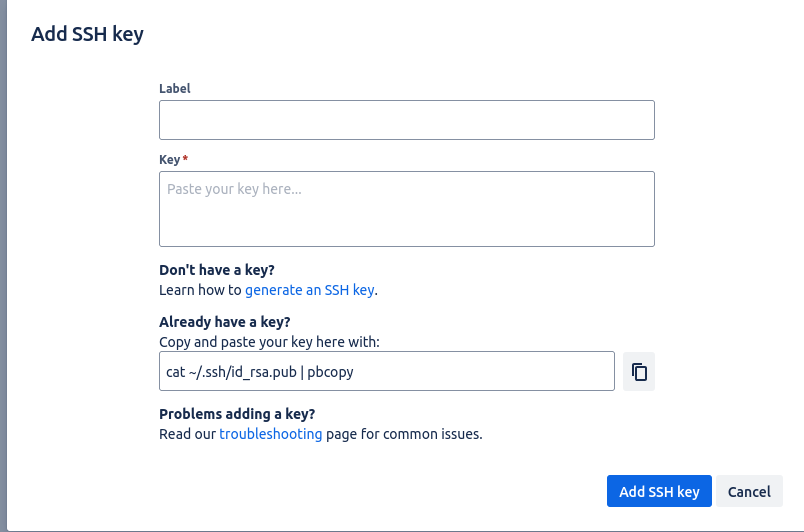This screenshot has height=532, width=804.
Task: Focus the Label text field
Action: tap(407, 120)
